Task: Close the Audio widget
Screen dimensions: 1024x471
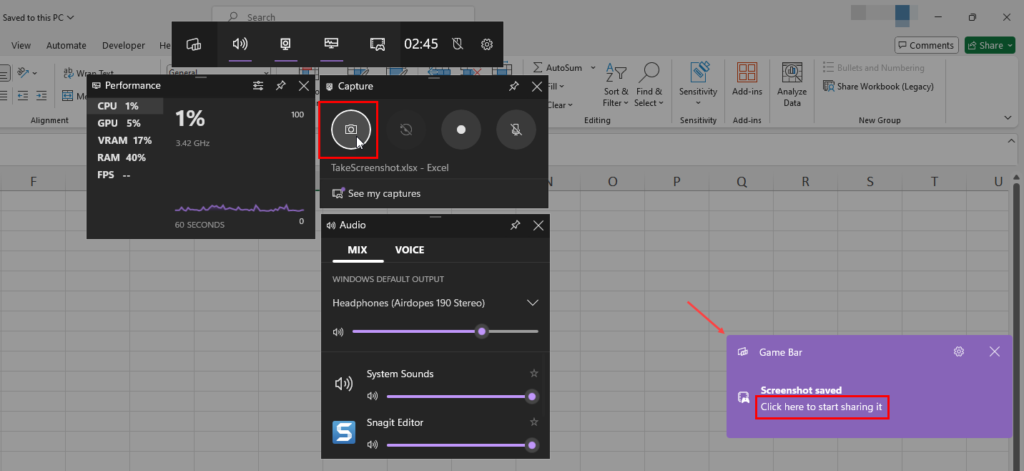Action: (x=538, y=225)
